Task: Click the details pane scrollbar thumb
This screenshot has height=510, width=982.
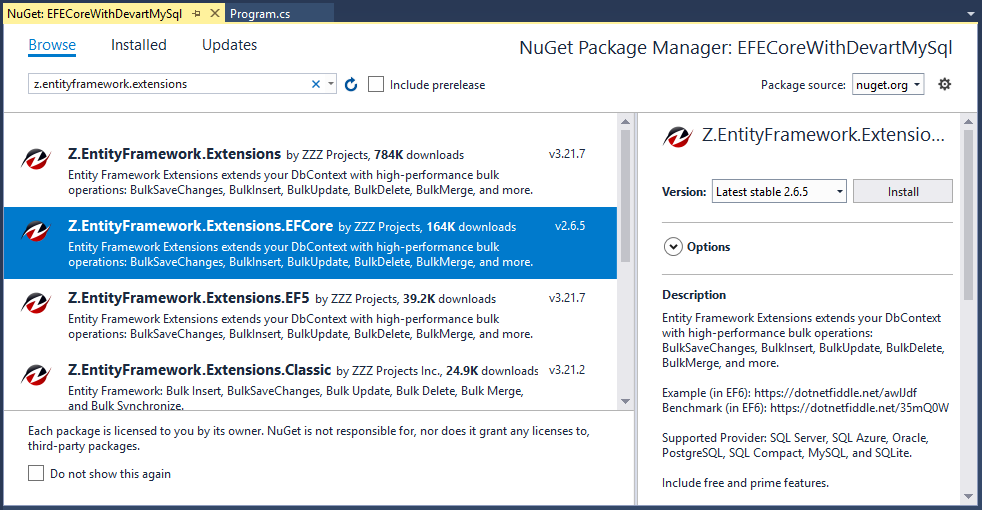Action: (968, 214)
